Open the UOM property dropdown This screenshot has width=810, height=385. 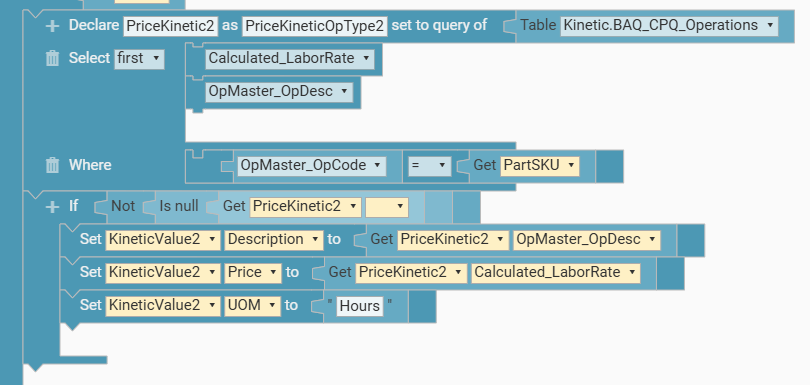[253, 306]
